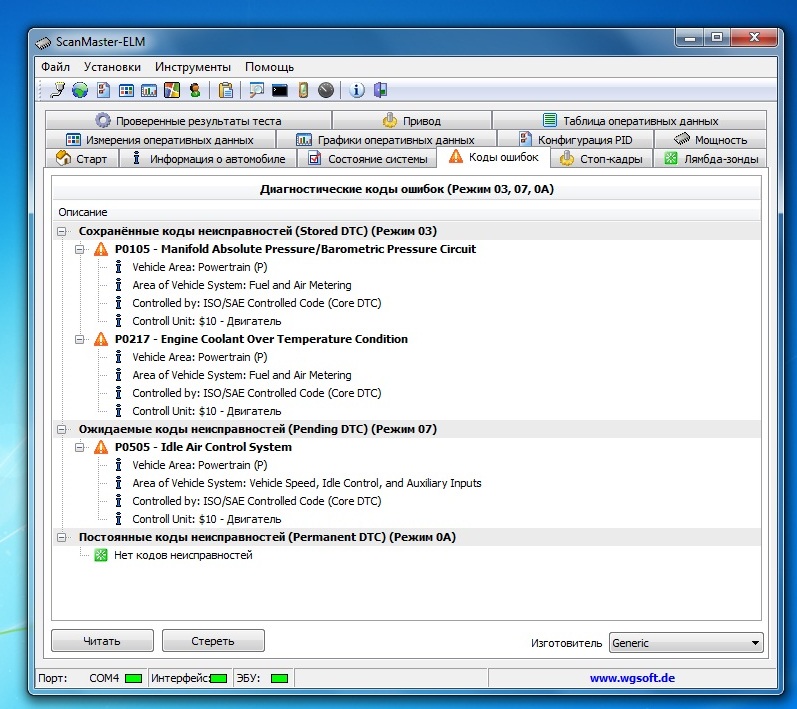Click the connect cable icon in toolbar
The width and height of the screenshot is (797, 709).
click(x=58, y=90)
